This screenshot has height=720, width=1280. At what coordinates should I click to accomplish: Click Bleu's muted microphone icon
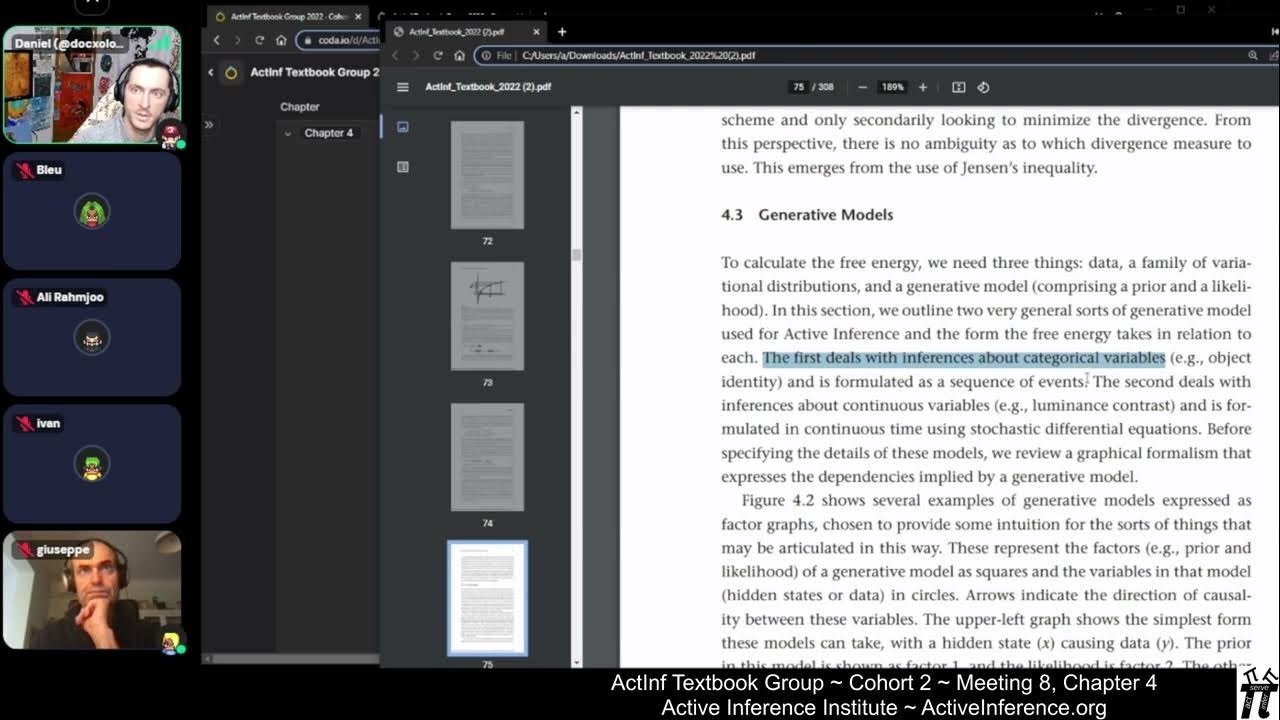(x=23, y=170)
